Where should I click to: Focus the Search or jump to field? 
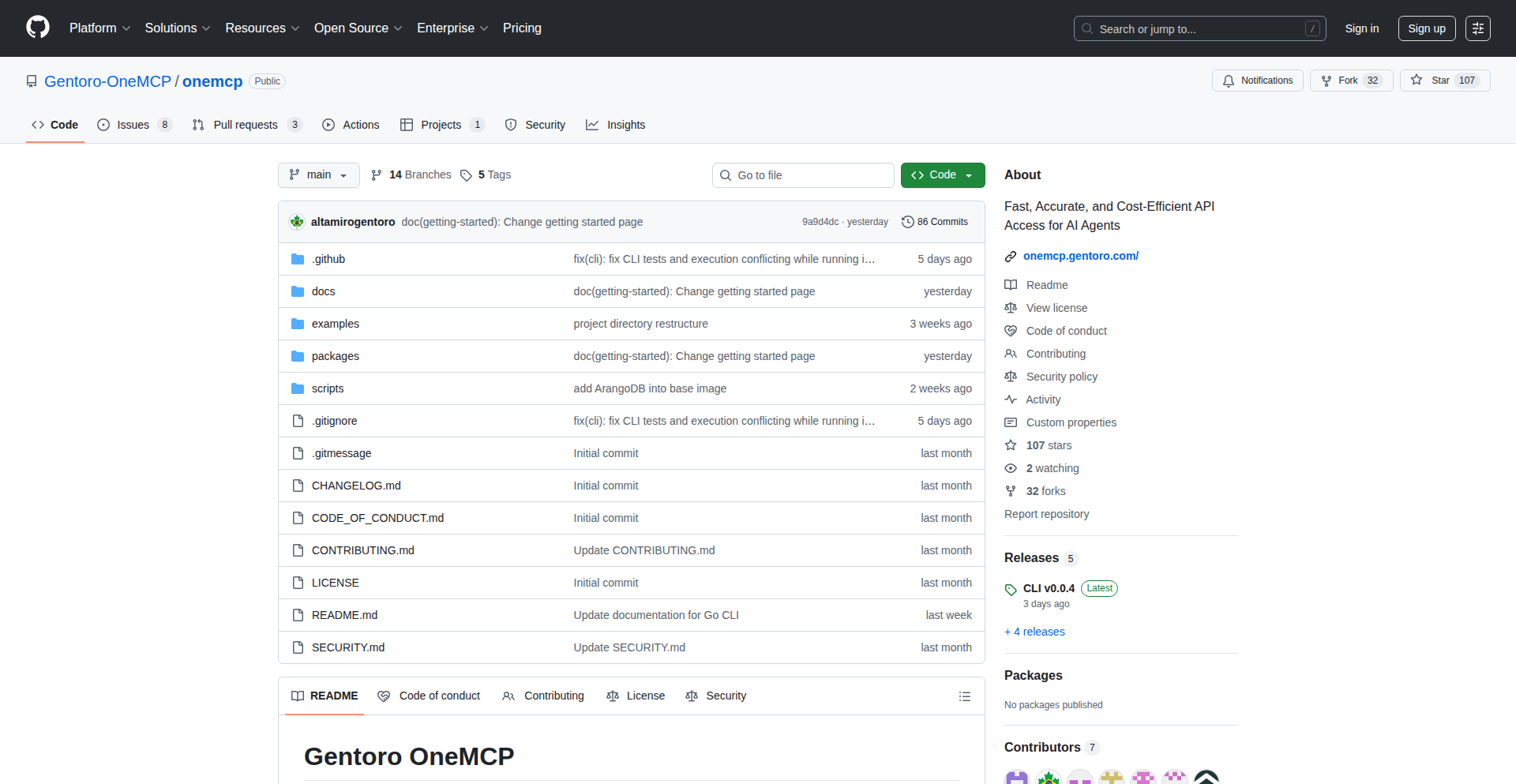[x=1199, y=28]
